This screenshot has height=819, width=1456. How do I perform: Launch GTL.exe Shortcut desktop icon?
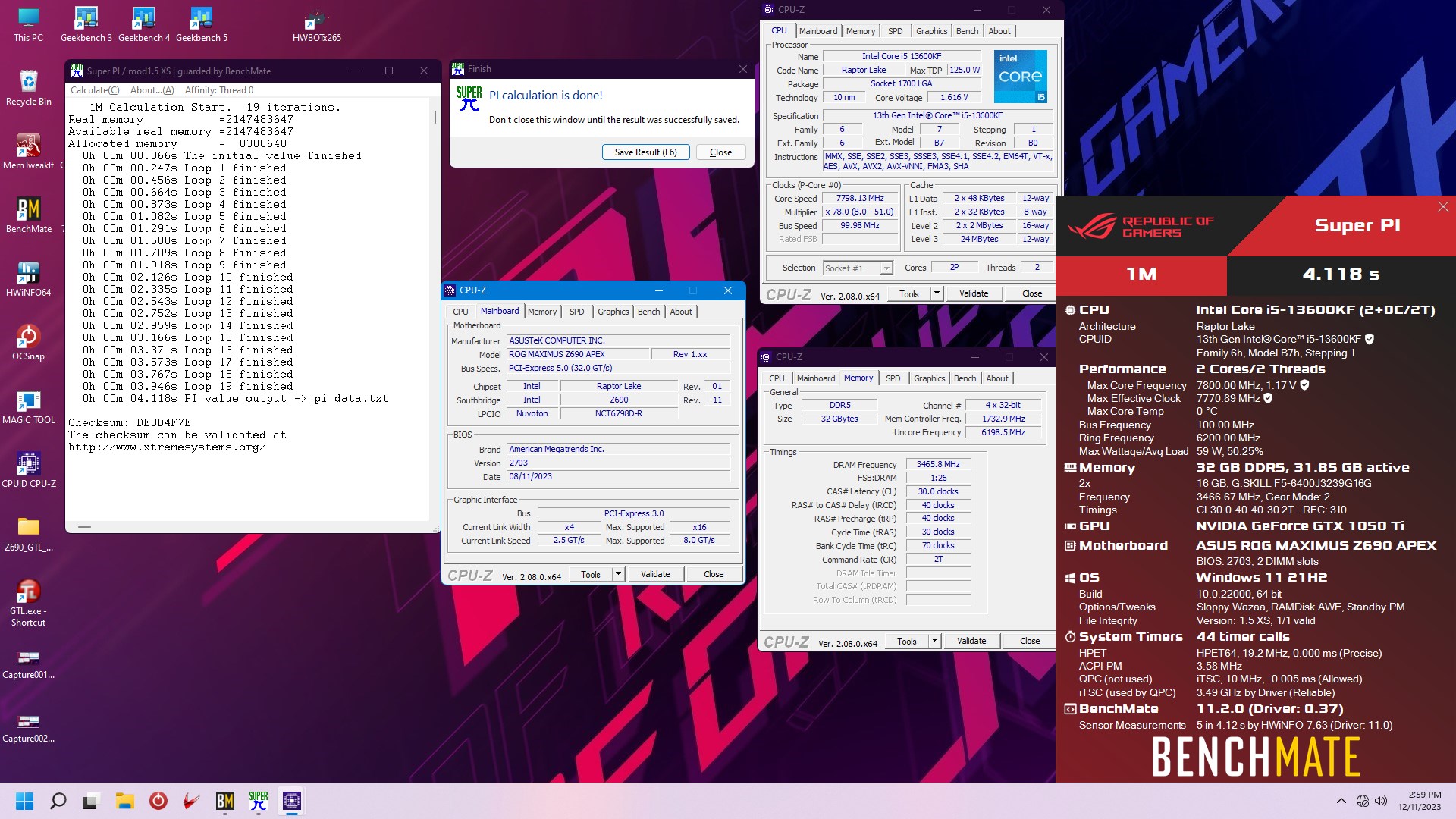[x=28, y=603]
